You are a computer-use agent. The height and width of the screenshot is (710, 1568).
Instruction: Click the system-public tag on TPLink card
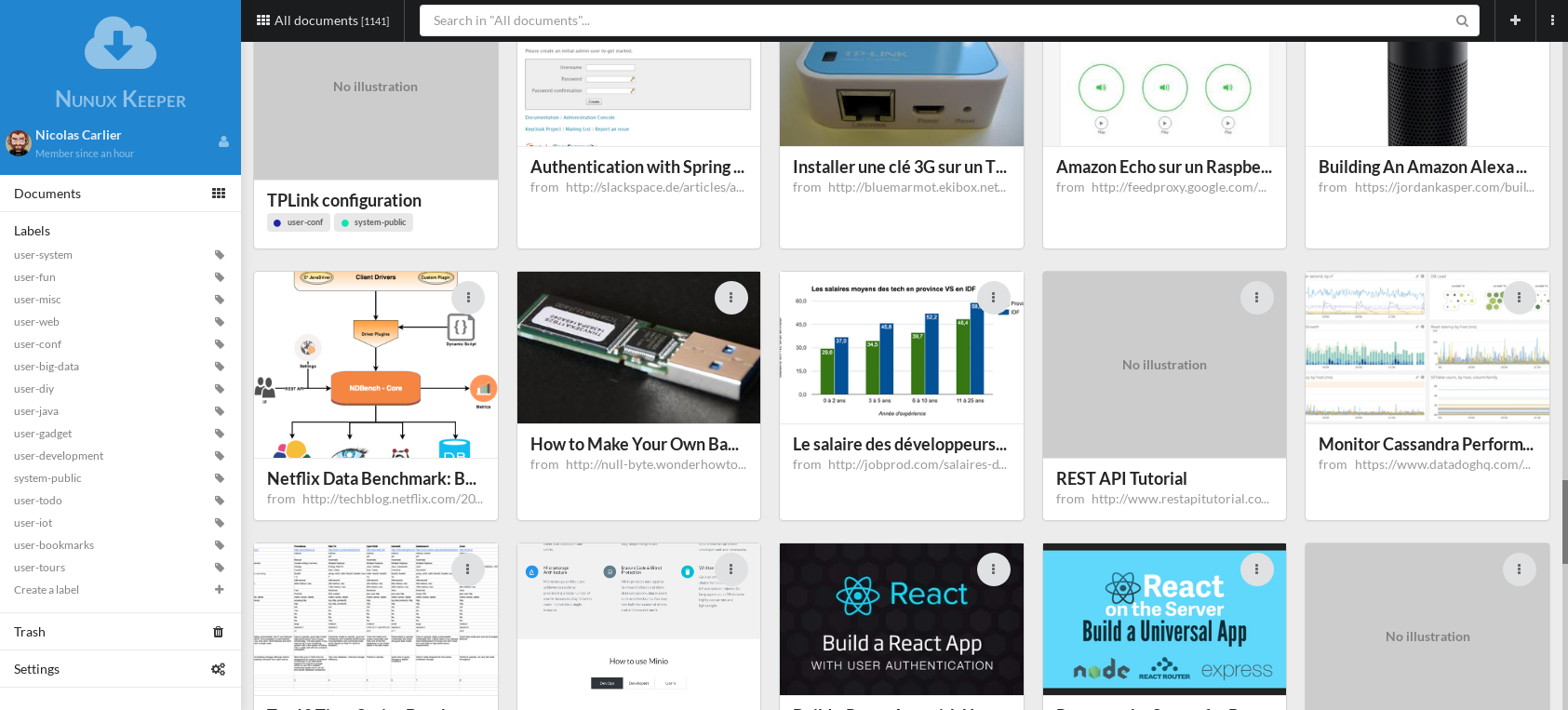pos(373,222)
